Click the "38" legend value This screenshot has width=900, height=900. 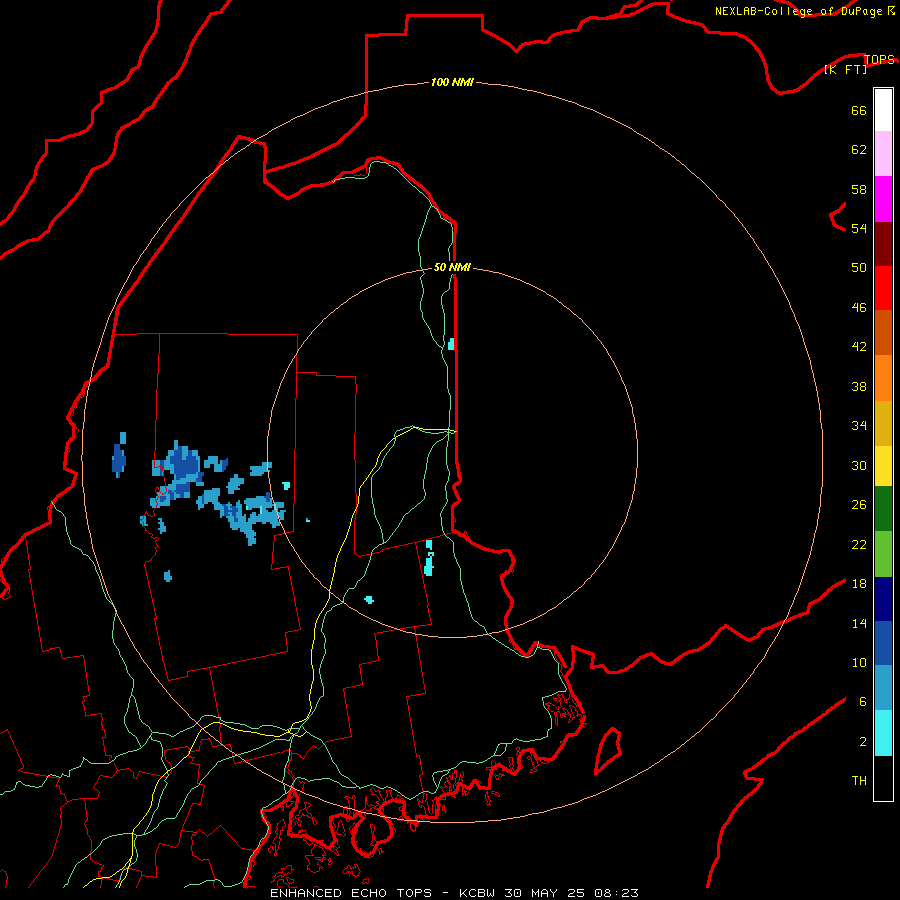859,386
